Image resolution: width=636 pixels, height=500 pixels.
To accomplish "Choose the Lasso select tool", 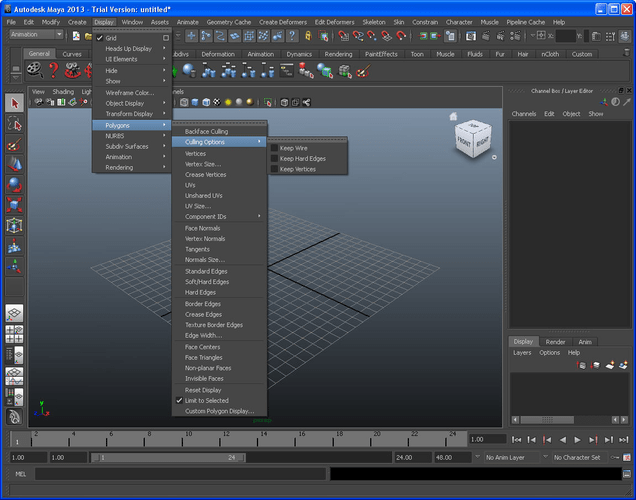I will point(15,124).
